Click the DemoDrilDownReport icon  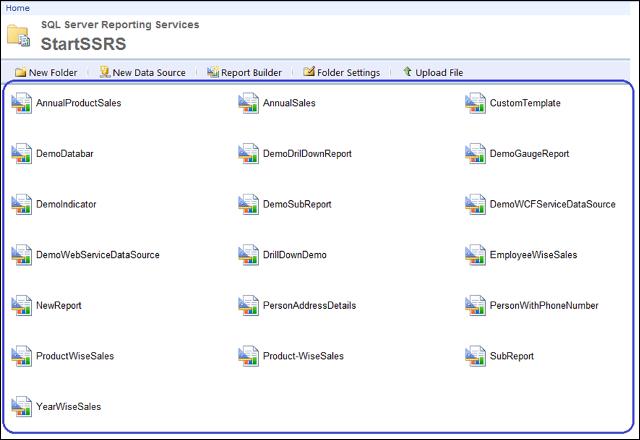pyautogui.click(x=249, y=153)
